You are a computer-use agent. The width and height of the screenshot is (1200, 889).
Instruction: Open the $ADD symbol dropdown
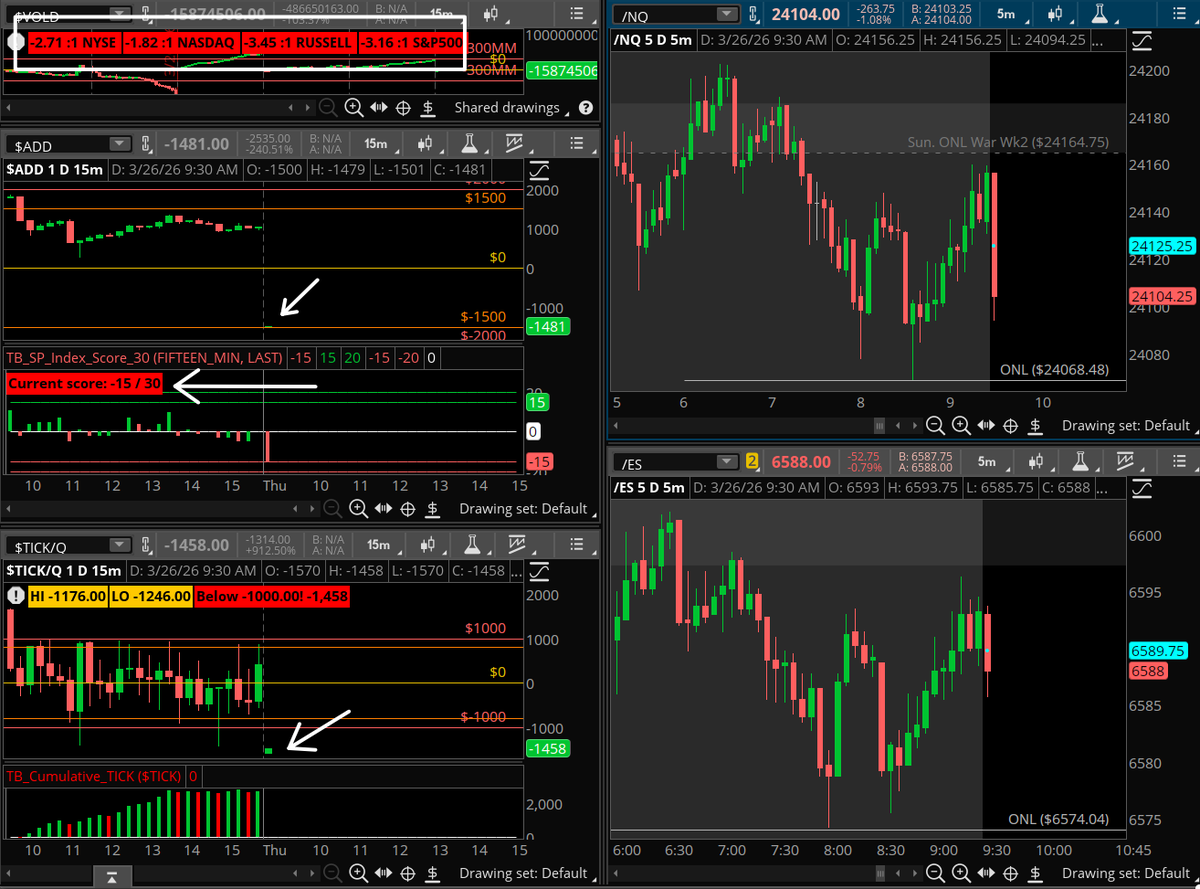(x=120, y=144)
